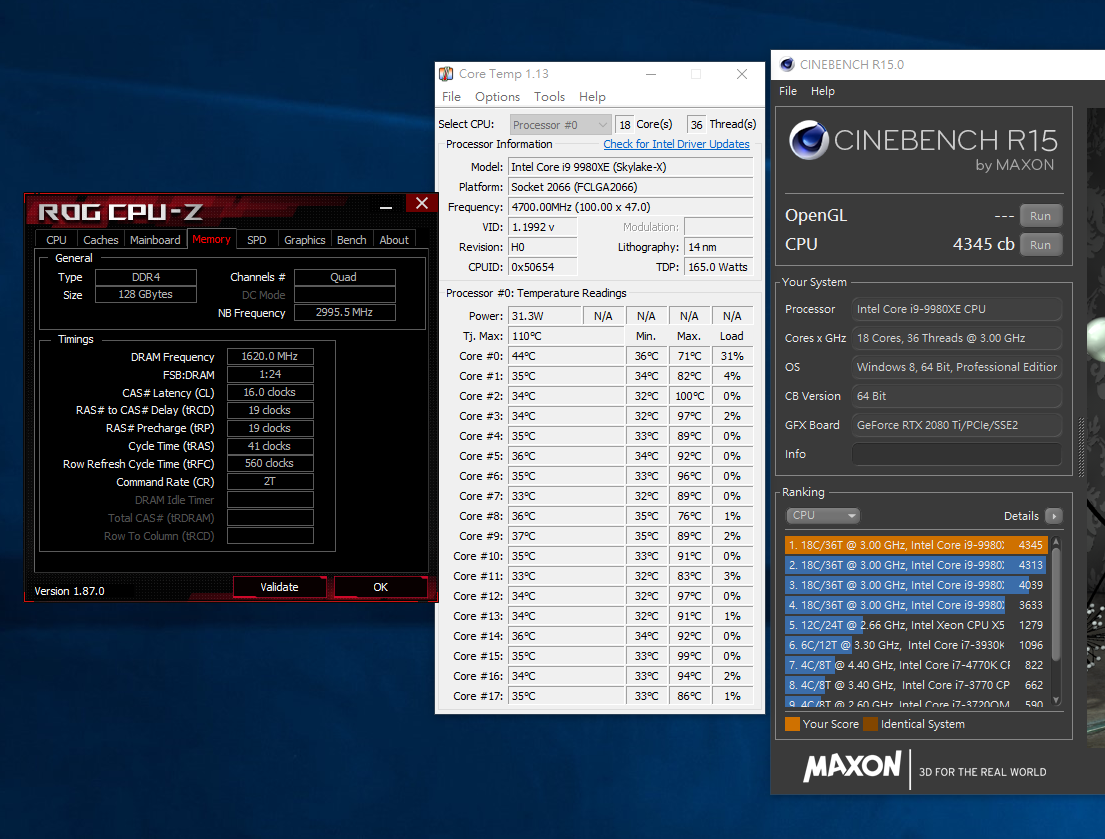Select the Core i7-3770 ranking entry
1105x839 pixels.
click(x=915, y=685)
